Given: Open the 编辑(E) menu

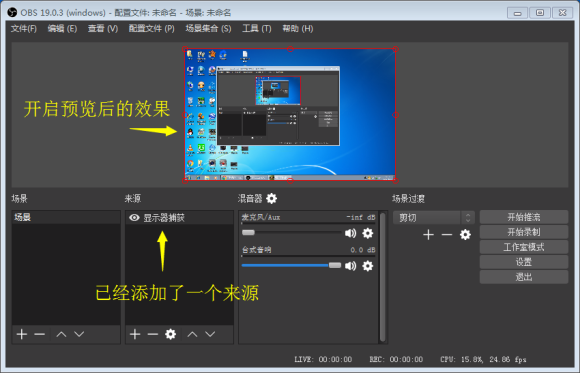Looking at the screenshot, I should pyautogui.click(x=62, y=28).
